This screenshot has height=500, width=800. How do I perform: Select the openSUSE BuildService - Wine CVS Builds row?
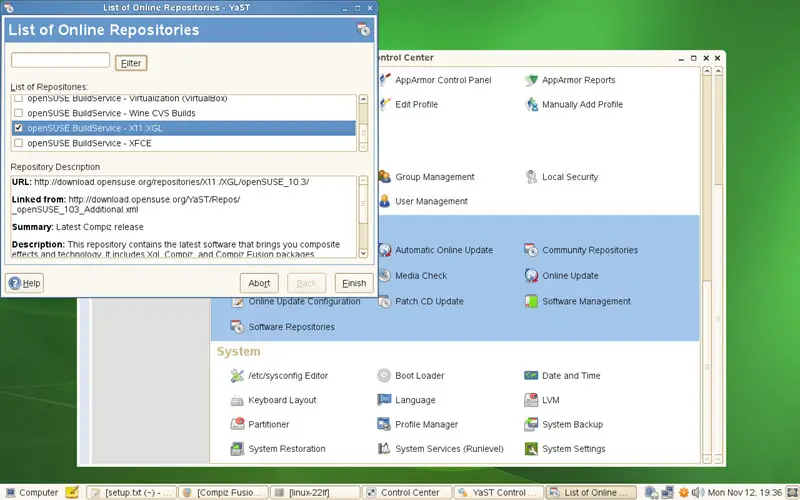[184, 113]
